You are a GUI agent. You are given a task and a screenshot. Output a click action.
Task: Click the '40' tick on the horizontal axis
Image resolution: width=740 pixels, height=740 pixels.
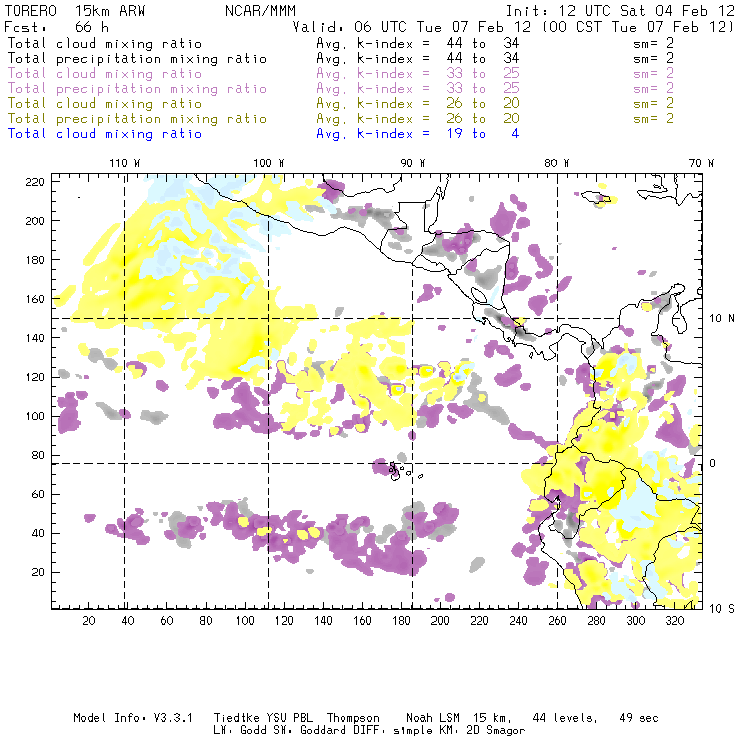click(x=128, y=621)
